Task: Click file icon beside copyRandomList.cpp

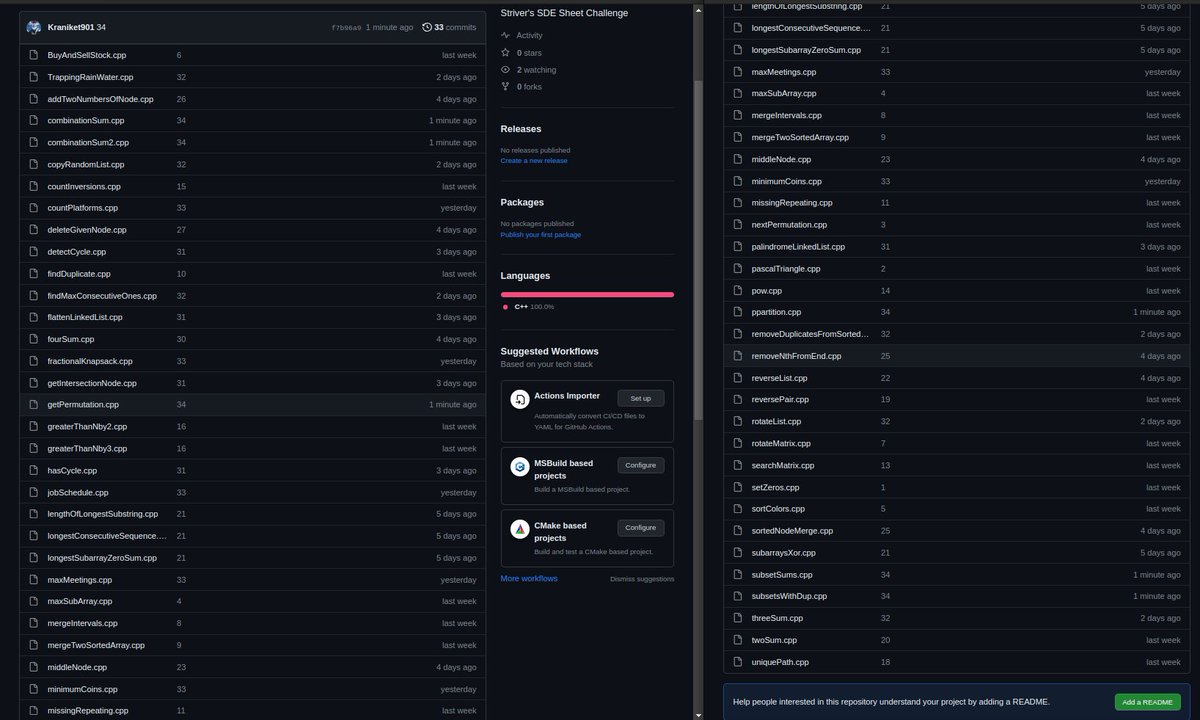Action: (x=34, y=164)
